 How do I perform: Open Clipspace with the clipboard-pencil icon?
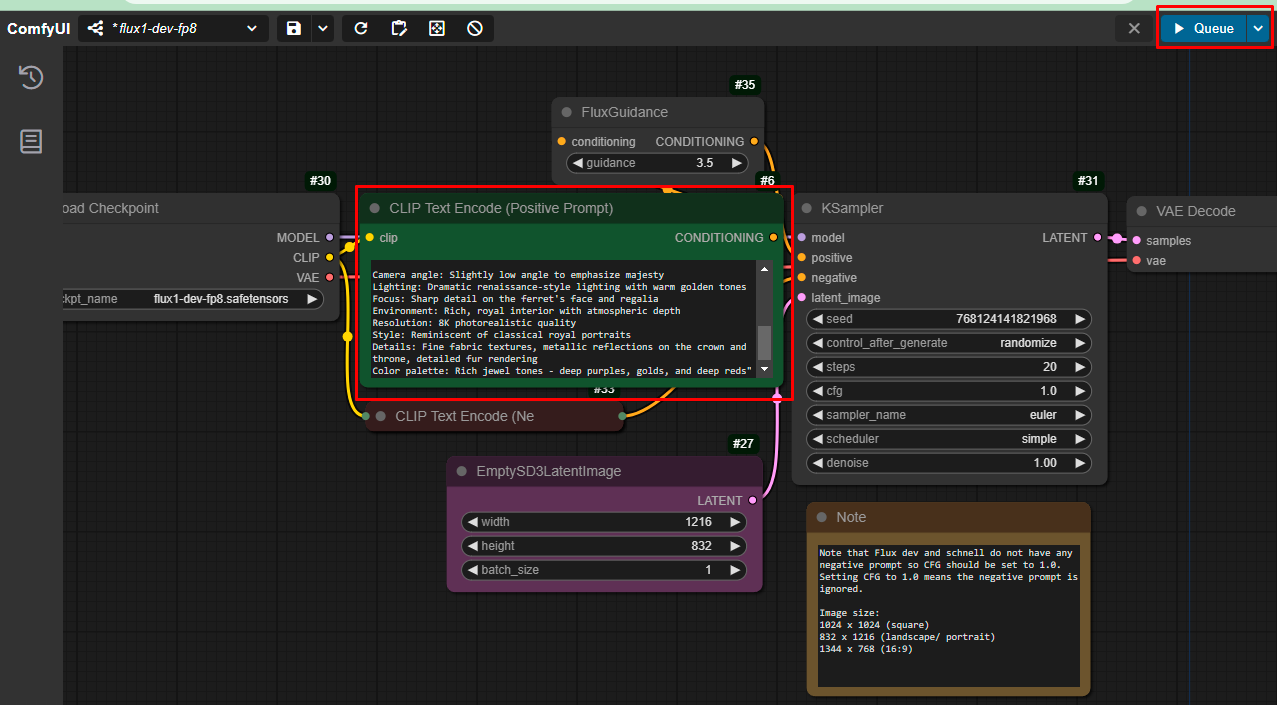coord(399,28)
